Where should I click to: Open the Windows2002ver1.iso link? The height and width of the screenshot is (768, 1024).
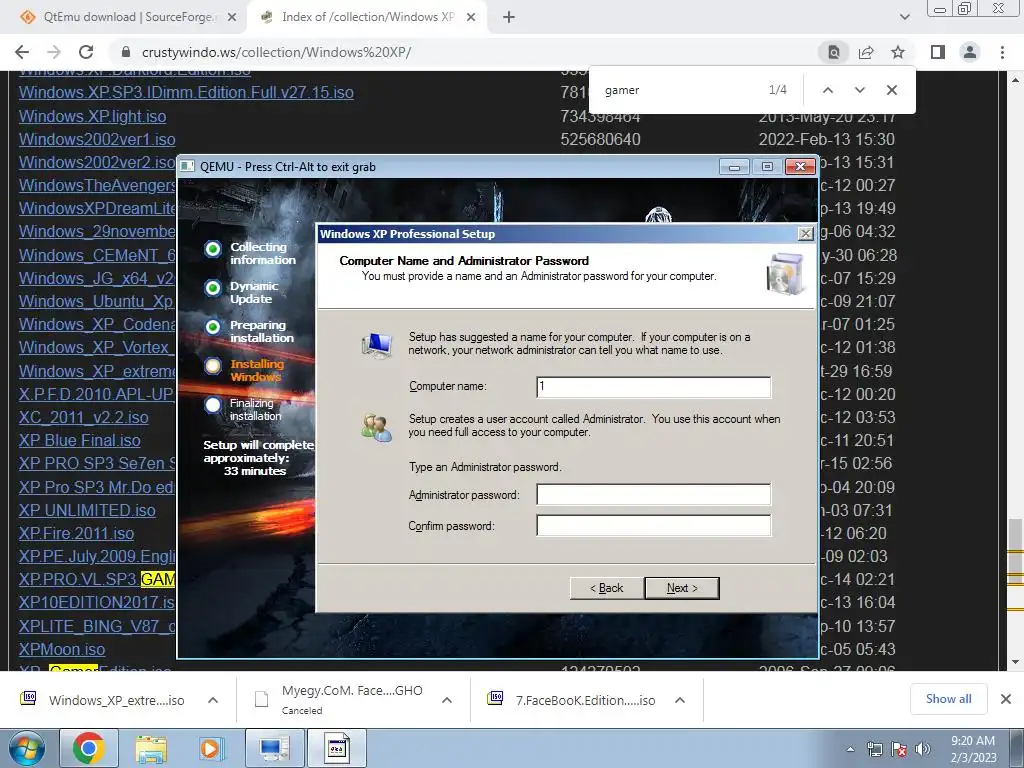97,139
